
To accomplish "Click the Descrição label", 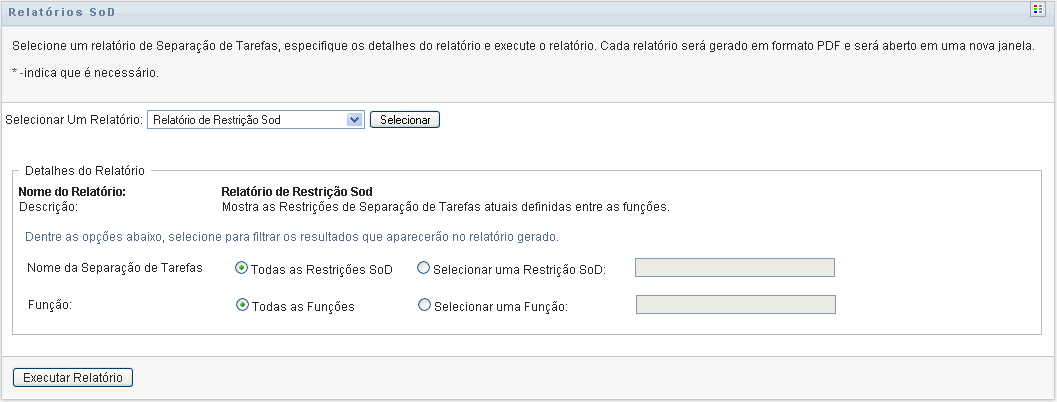I will 49,207.
